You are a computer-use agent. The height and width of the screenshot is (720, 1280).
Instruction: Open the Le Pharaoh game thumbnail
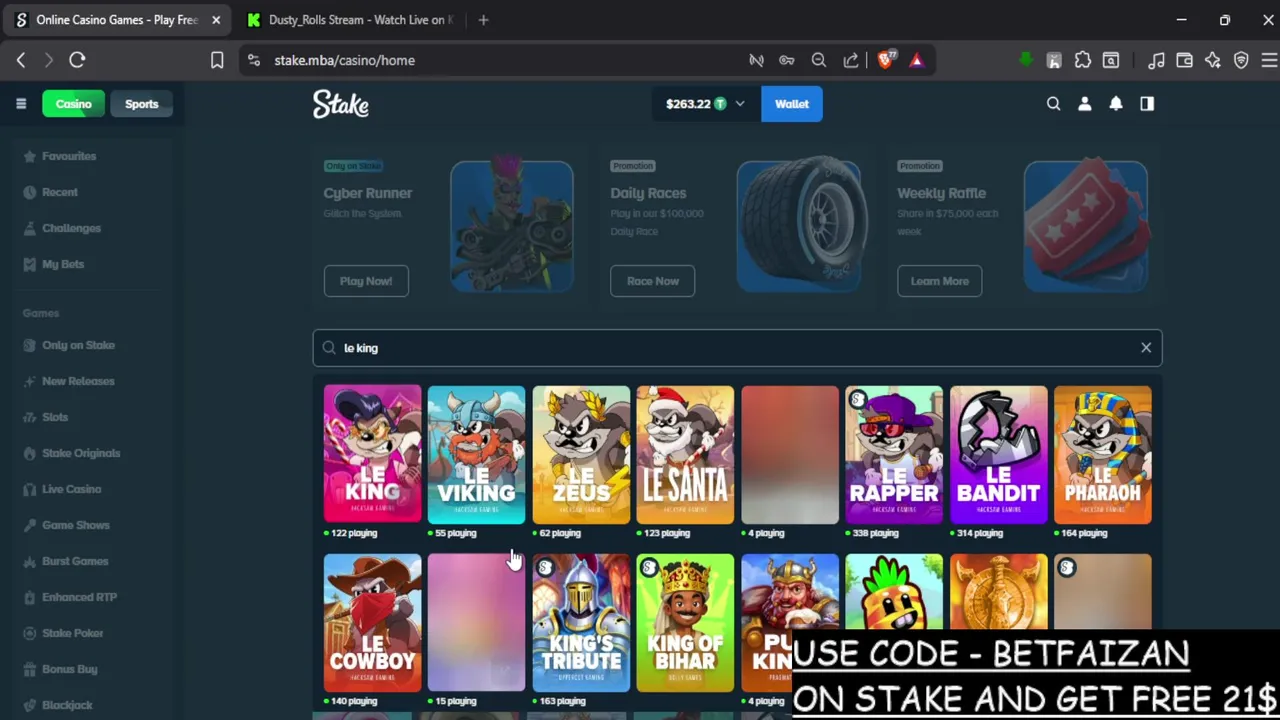(x=1102, y=454)
